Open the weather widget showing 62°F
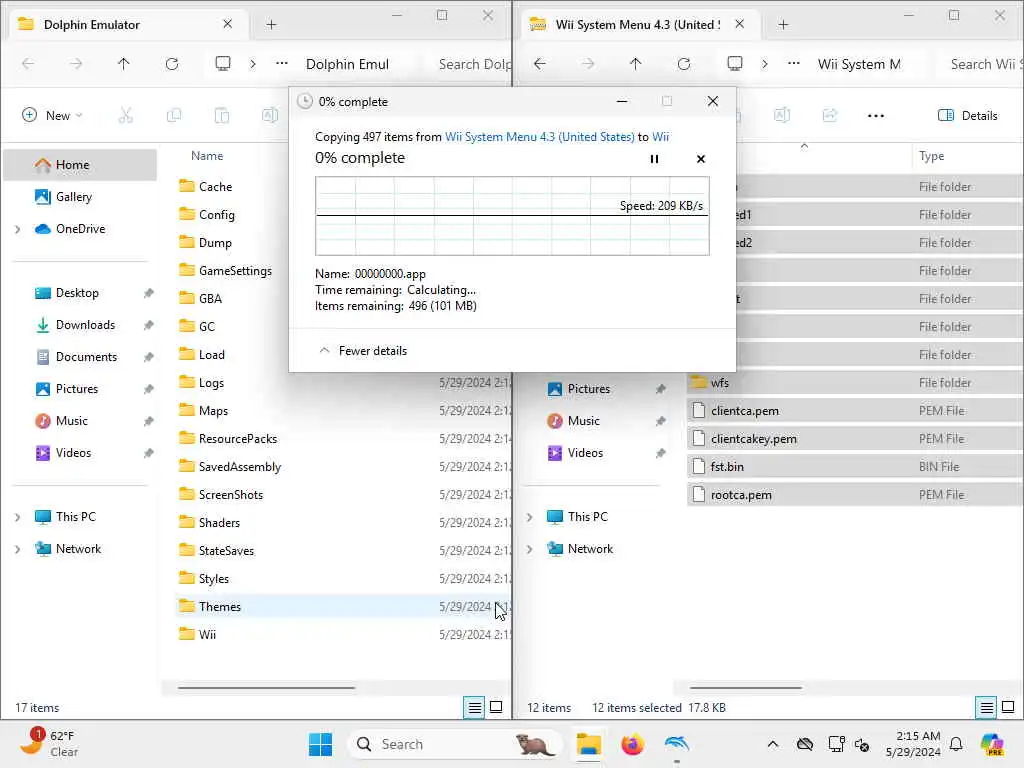The width and height of the screenshot is (1024, 768). point(49,743)
